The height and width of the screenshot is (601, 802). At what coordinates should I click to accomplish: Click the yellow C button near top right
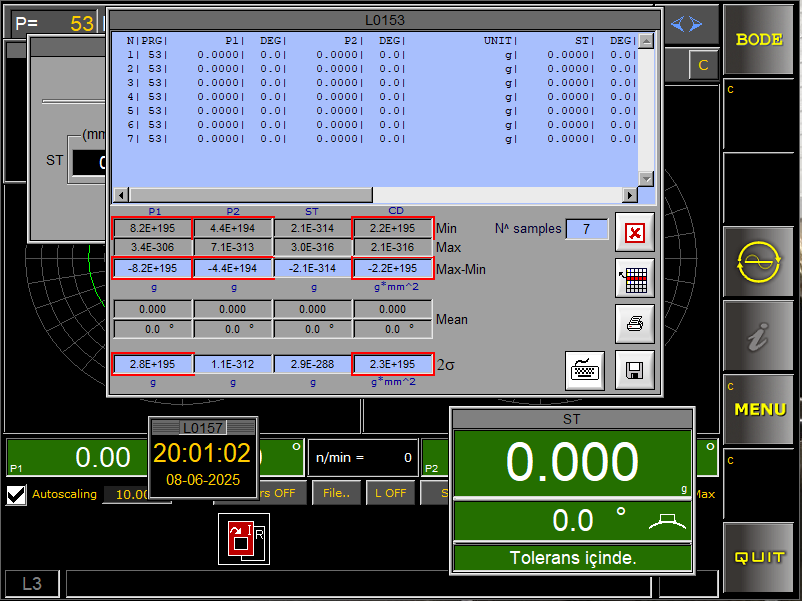[x=703, y=65]
